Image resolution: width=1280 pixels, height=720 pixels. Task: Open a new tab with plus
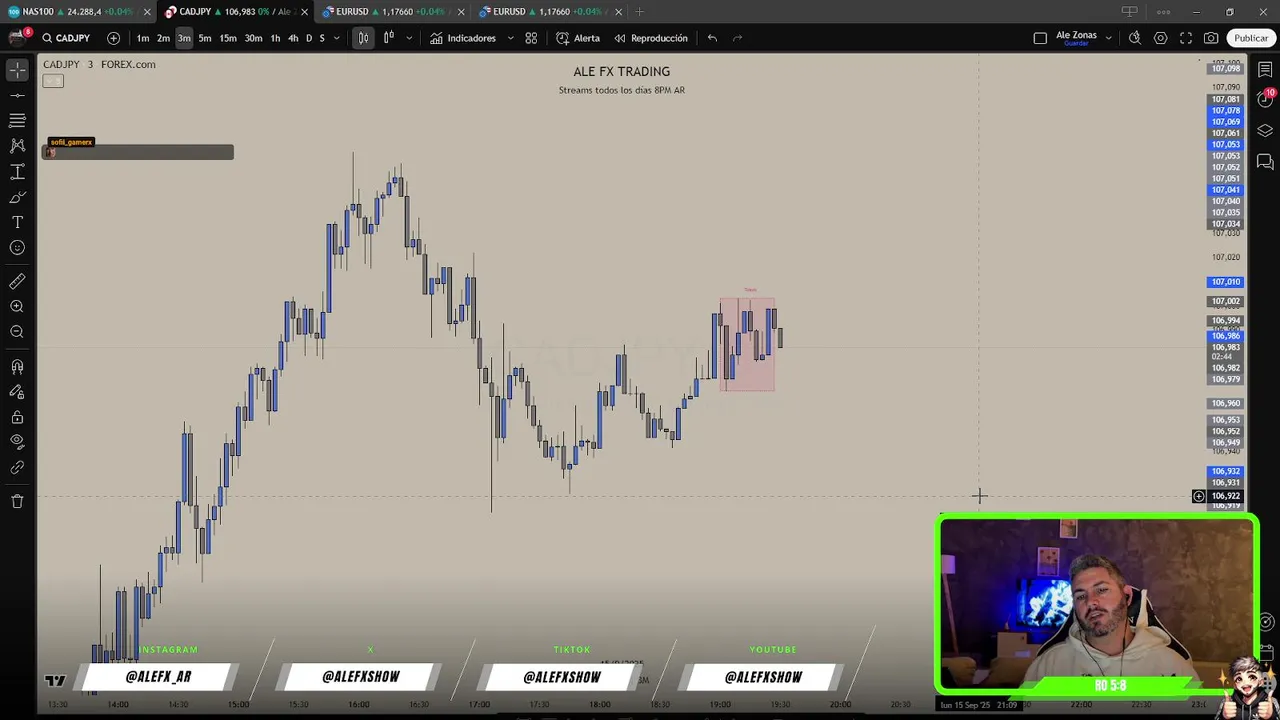(640, 12)
